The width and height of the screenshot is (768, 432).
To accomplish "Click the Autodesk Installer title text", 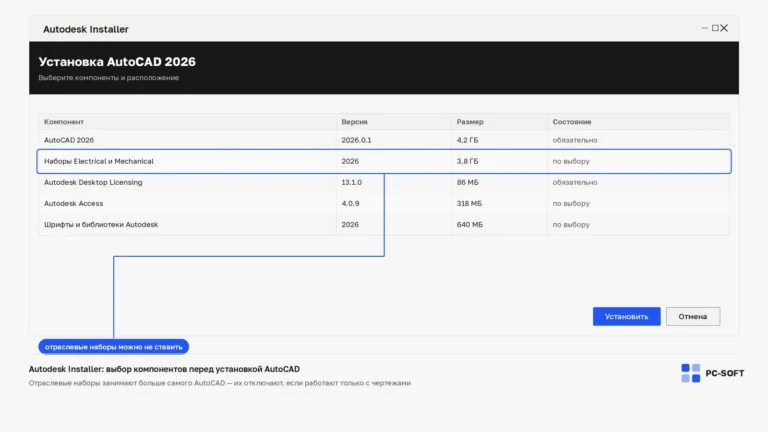I will click(x=86, y=29).
